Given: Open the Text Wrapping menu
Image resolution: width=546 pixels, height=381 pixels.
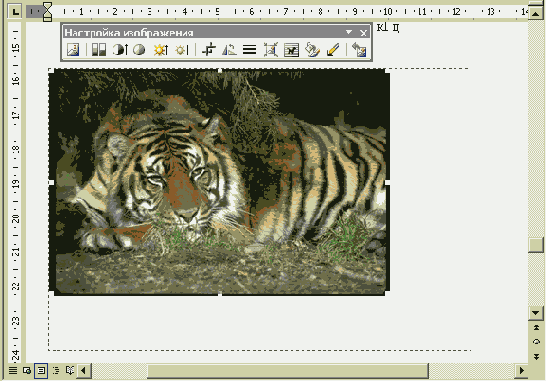Looking at the screenshot, I should (291, 50).
